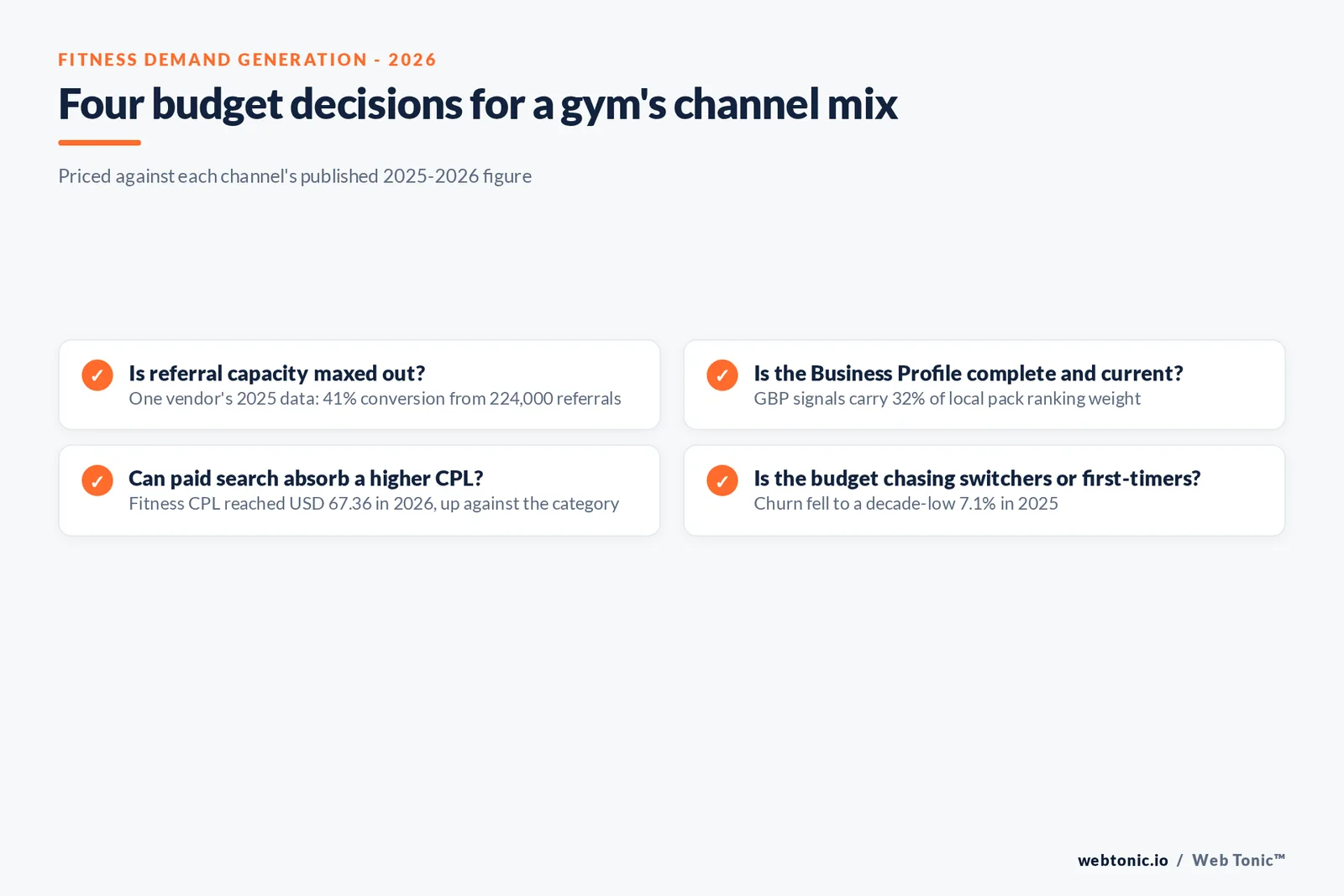Click the 'GBP signals carry 32%' line
The height and width of the screenshot is (896, 1344).
(x=947, y=398)
